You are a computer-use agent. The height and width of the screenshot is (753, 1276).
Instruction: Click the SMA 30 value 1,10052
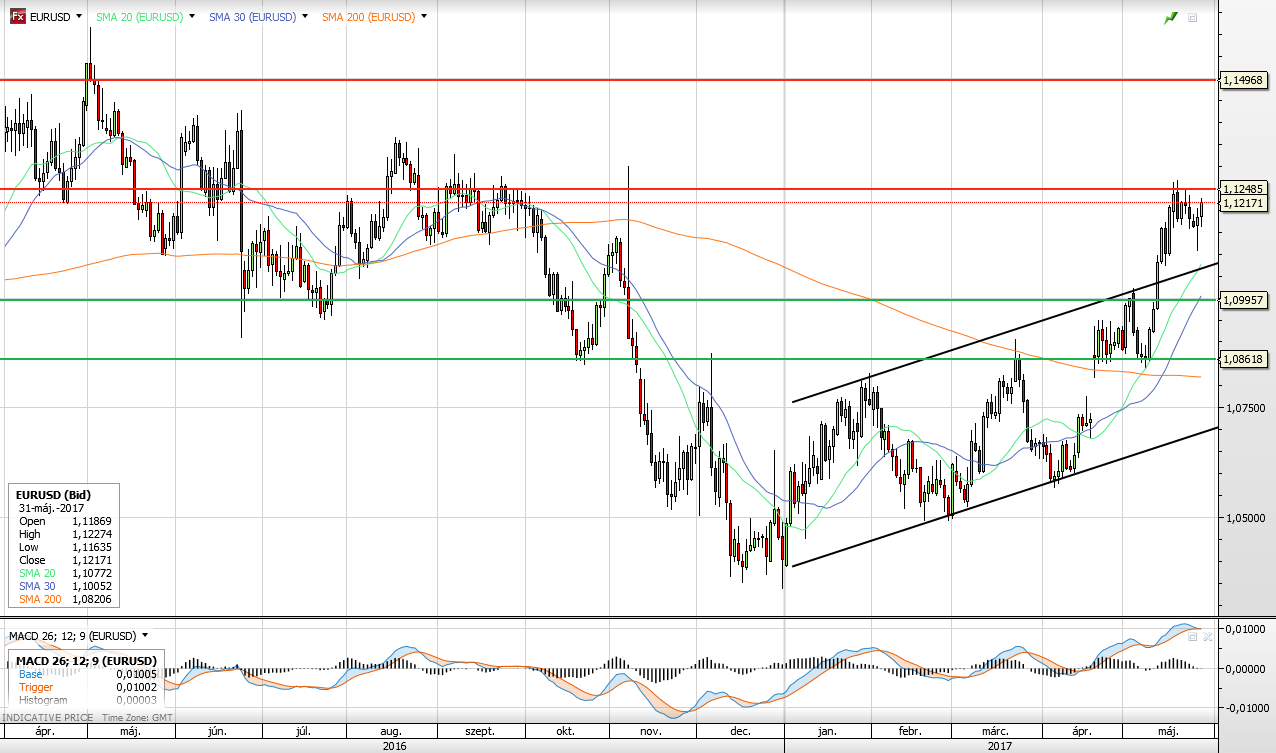tap(91, 586)
